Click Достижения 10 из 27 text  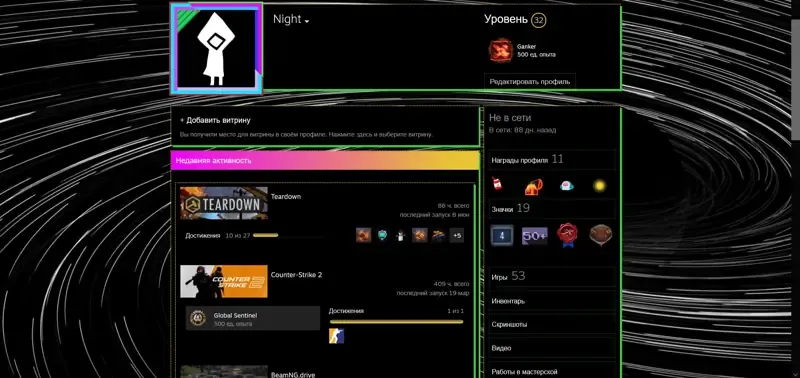tap(217, 236)
